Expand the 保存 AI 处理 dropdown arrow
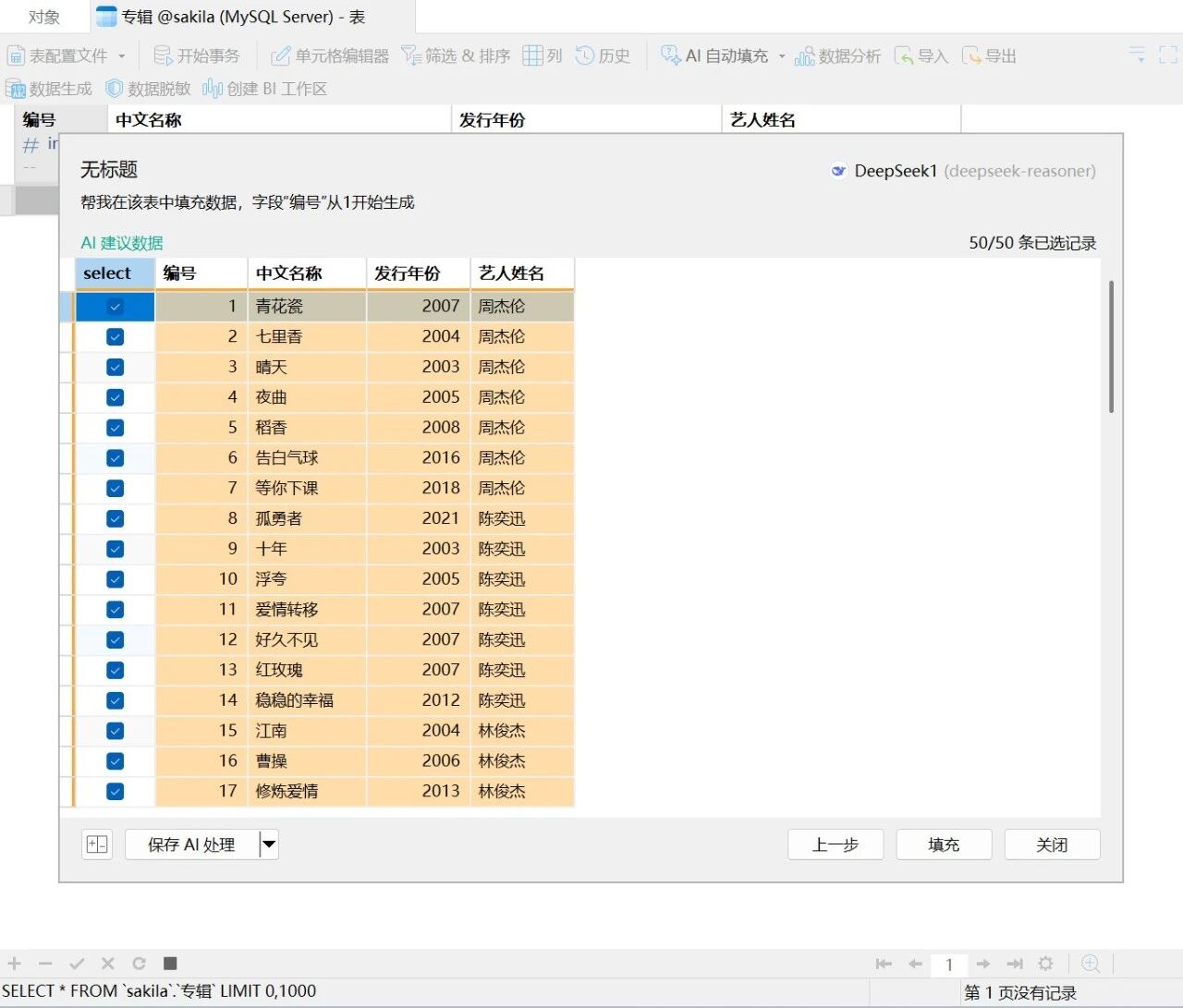Image resolution: width=1183 pixels, height=1008 pixels. coord(269,844)
